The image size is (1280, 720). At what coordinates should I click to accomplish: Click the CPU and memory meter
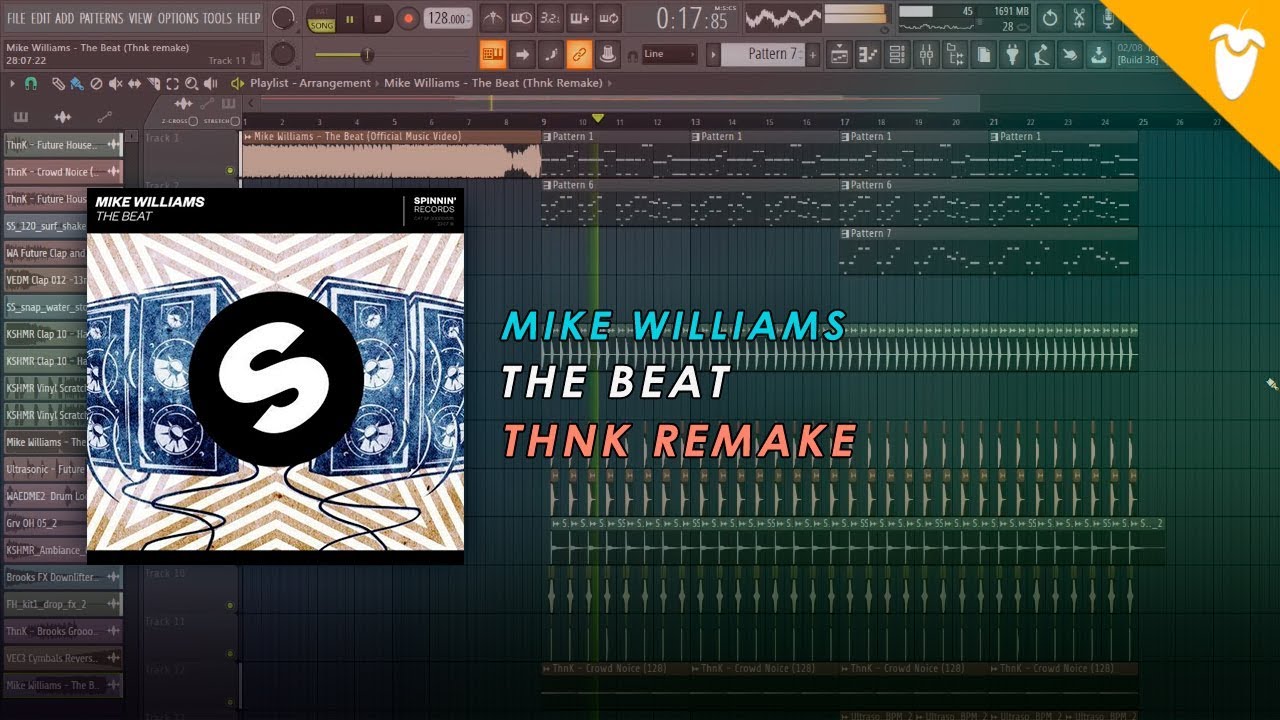click(x=963, y=18)
